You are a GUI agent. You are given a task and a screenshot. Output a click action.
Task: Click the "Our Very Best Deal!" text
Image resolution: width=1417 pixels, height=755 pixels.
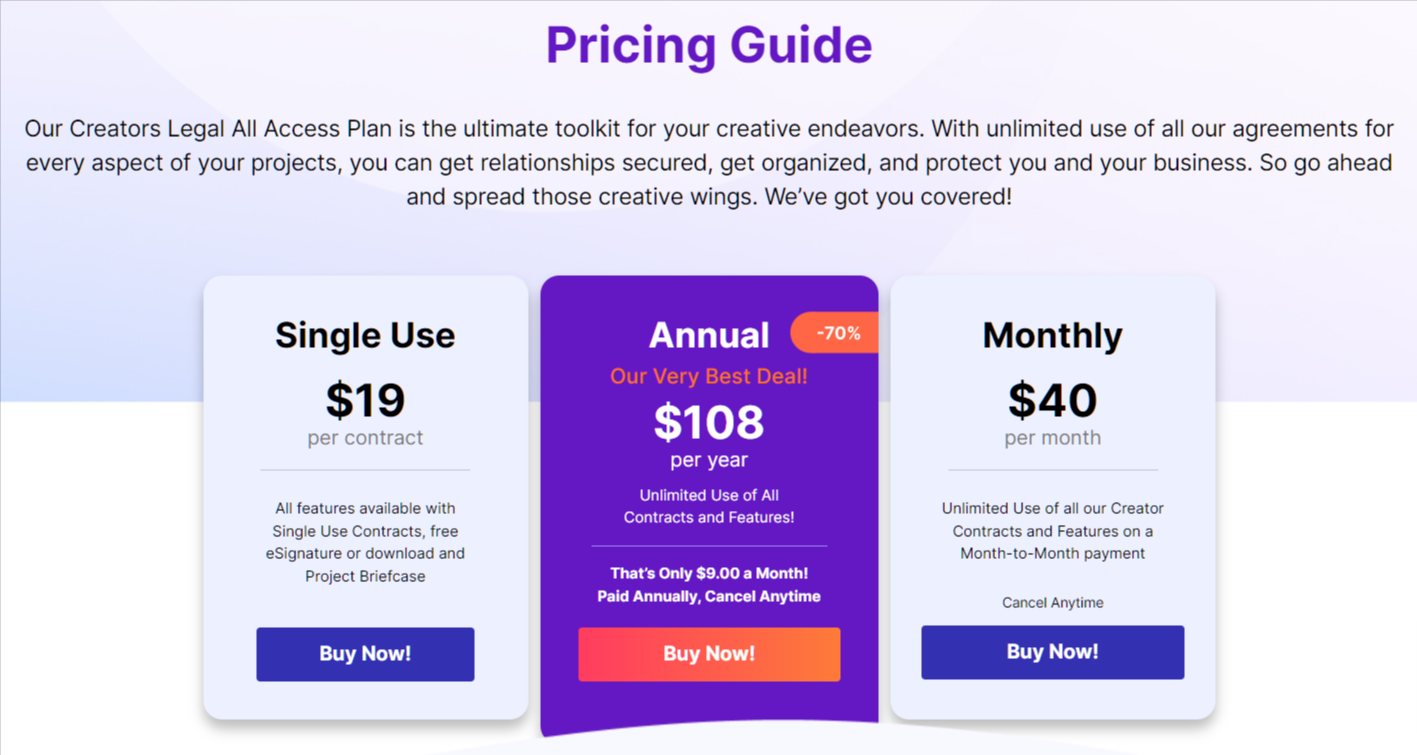709,376
